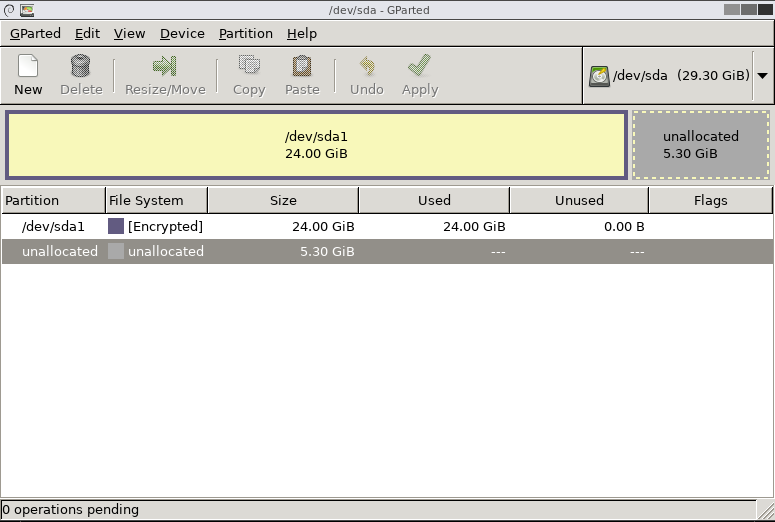The width and height of the screenshot is (775, 522).
Task: Sort by the Used column header
Action: click(x=434, y=200)
